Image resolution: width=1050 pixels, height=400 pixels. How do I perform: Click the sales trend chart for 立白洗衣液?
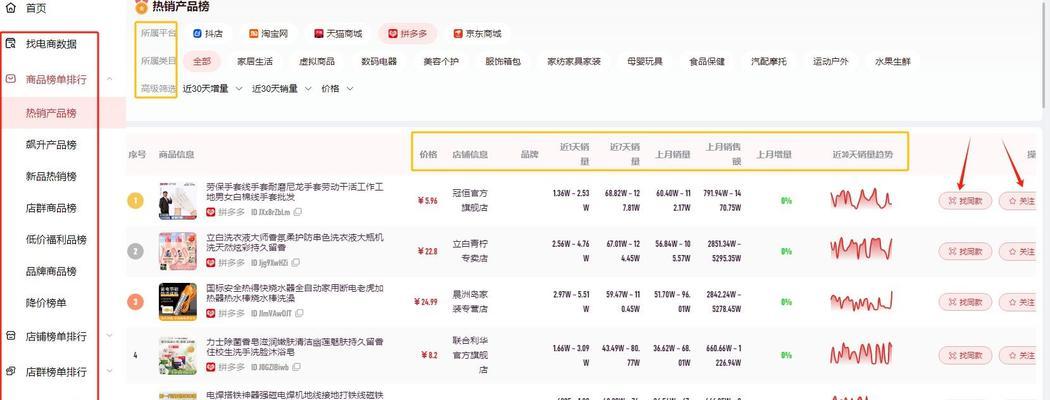click(x=862, y=249)
